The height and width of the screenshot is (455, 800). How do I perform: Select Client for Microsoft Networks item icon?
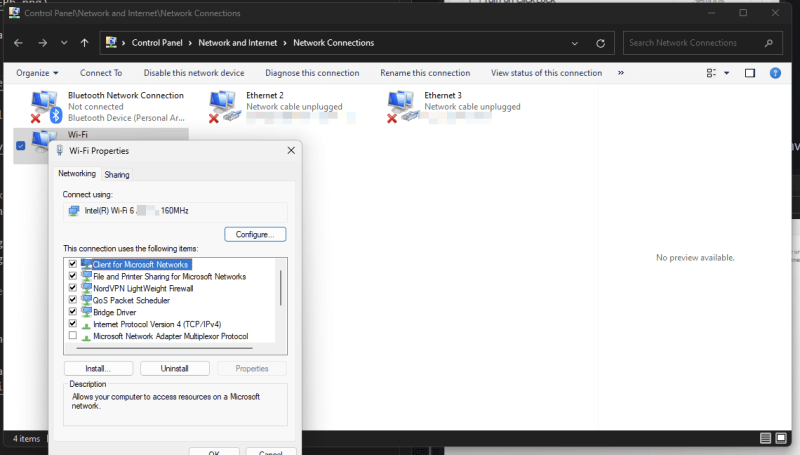click(x=86, y=264)
